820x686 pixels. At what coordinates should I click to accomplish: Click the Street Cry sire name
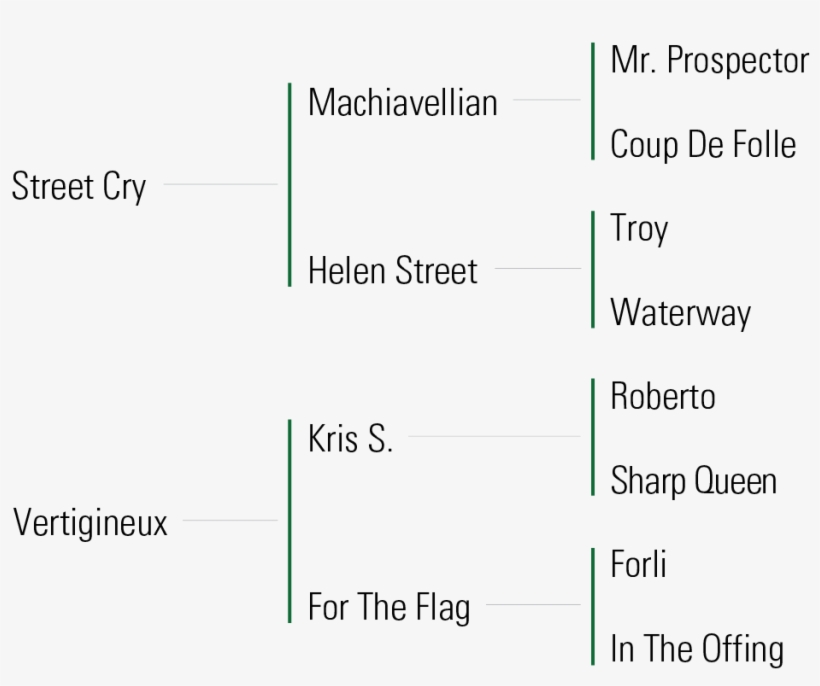(x=78, y=186)
